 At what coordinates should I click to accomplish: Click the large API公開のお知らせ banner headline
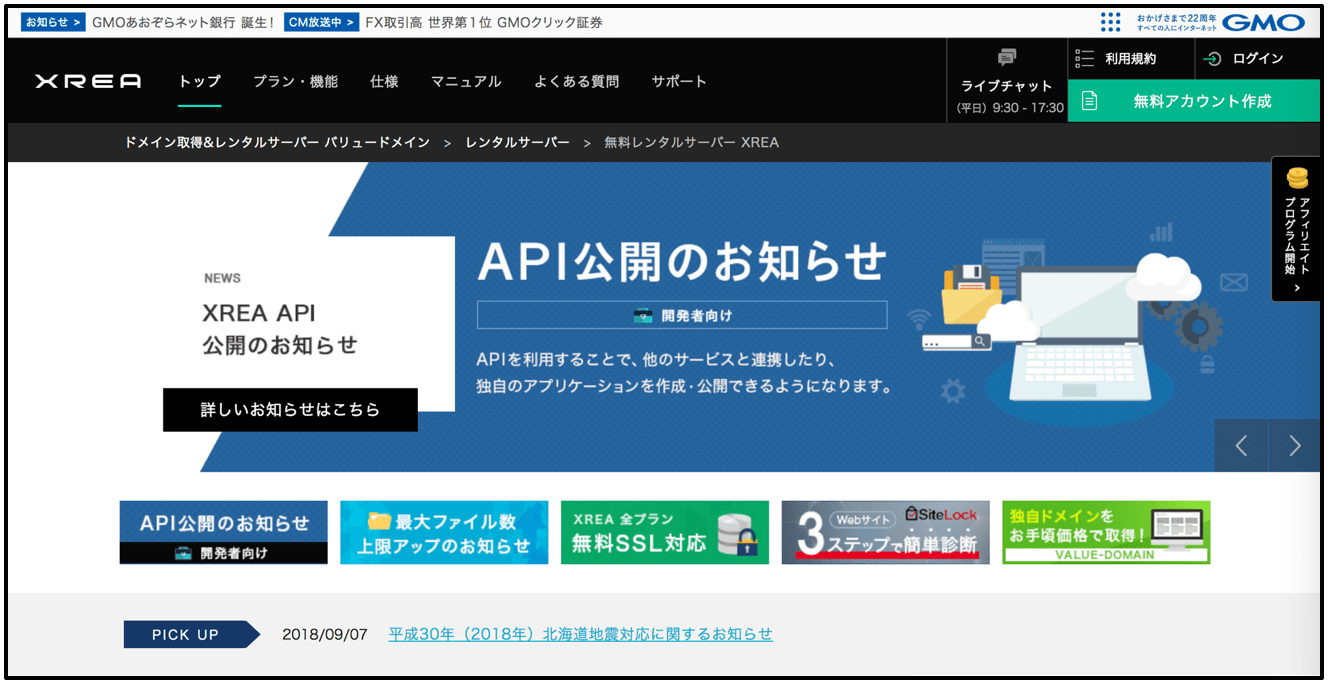[x=682, y=262]
